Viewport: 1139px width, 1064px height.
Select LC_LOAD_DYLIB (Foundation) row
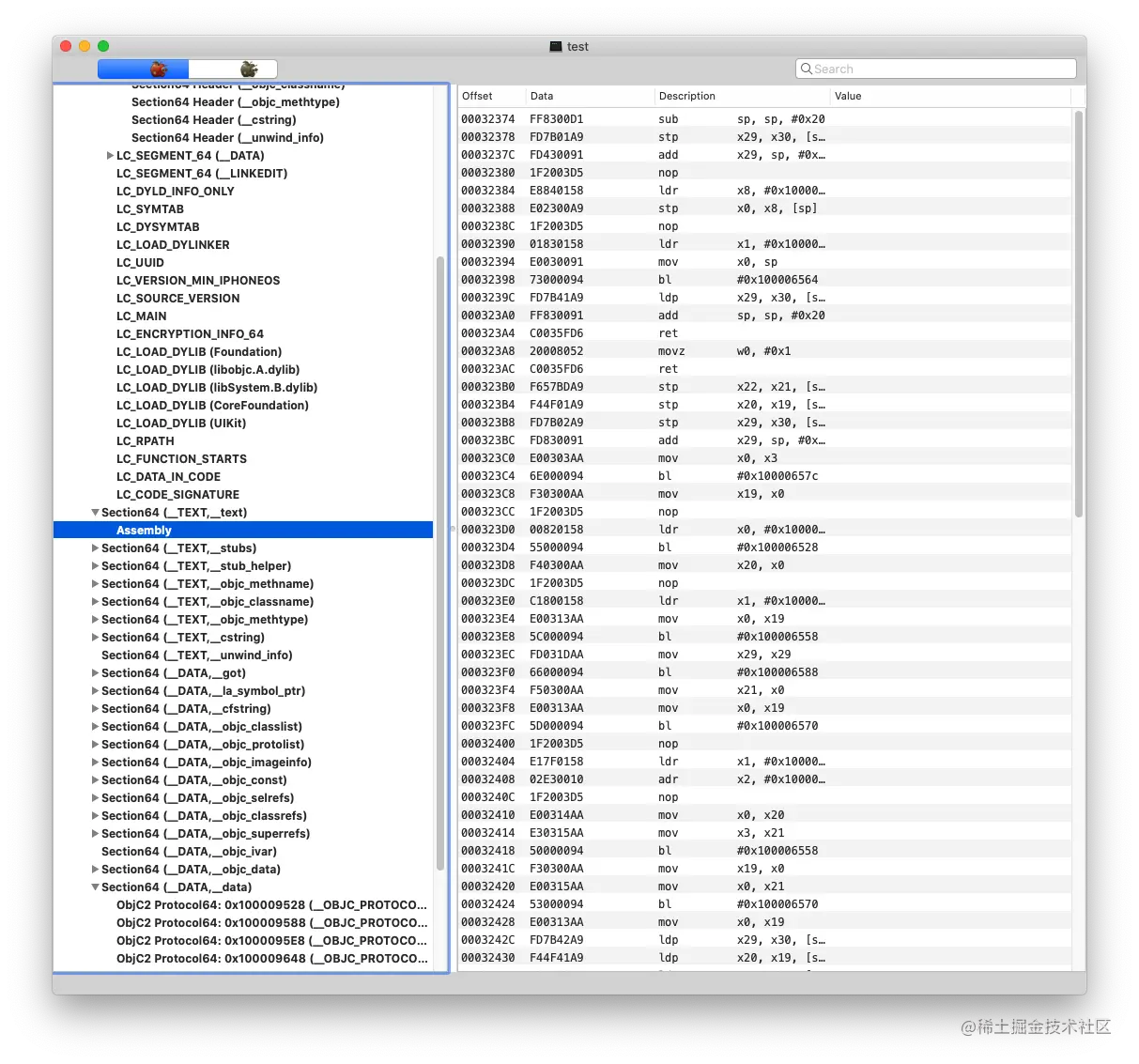coord(243,352)
